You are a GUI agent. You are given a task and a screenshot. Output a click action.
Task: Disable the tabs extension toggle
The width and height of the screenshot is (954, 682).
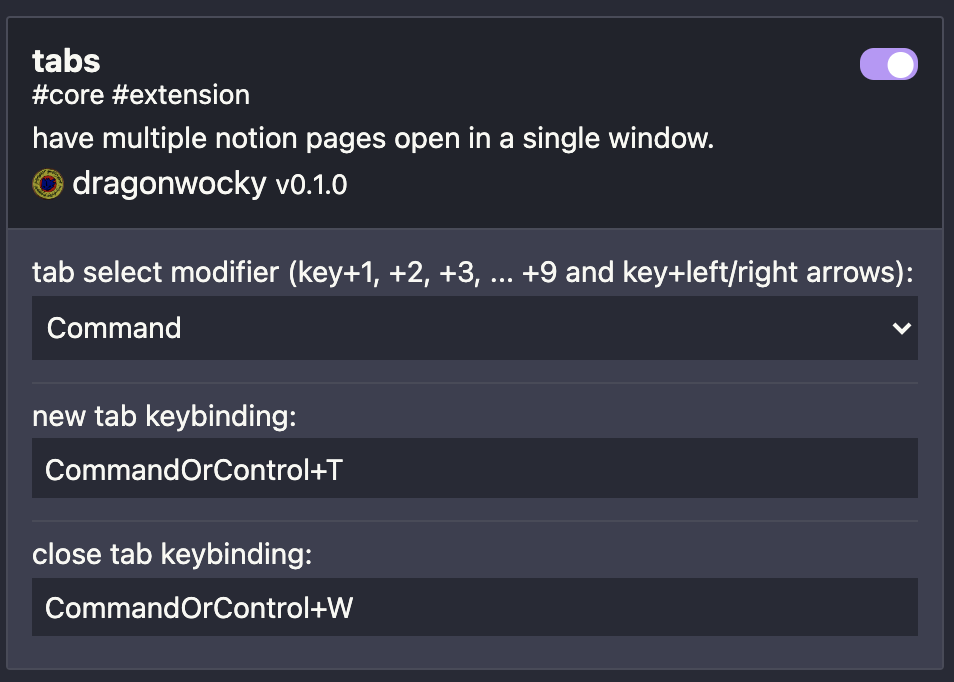click(888, 63)
